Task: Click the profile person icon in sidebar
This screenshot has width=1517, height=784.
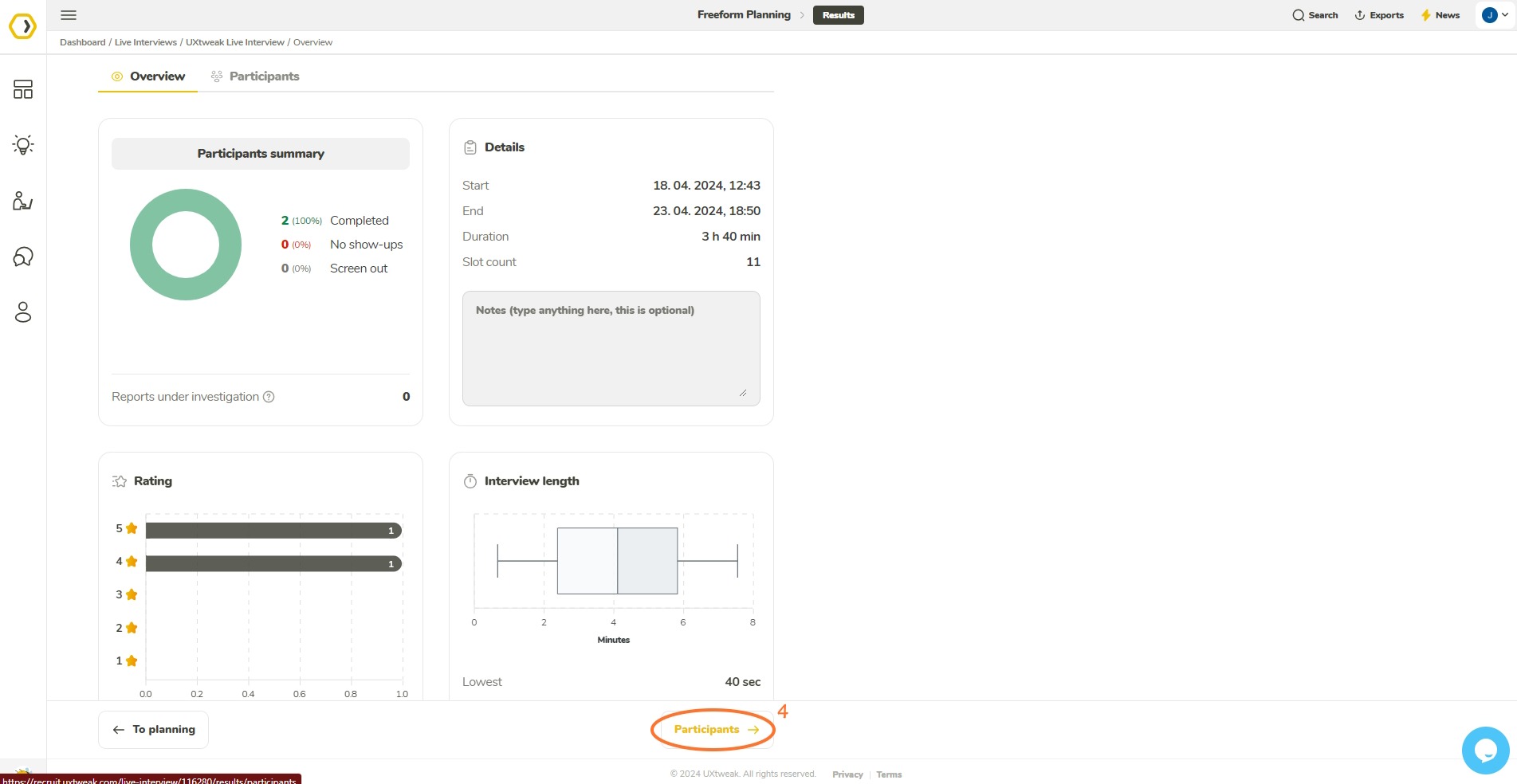Action: (22, 312)
